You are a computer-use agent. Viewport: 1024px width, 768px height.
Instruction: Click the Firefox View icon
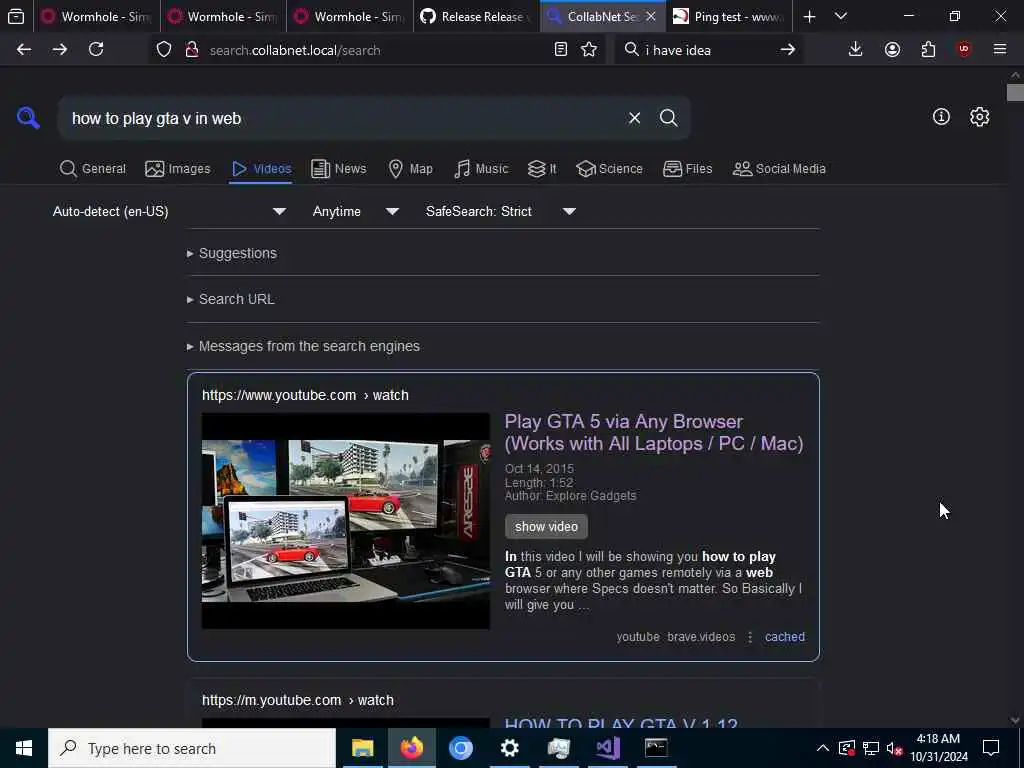pyautogui.click(x=16, y=16)
